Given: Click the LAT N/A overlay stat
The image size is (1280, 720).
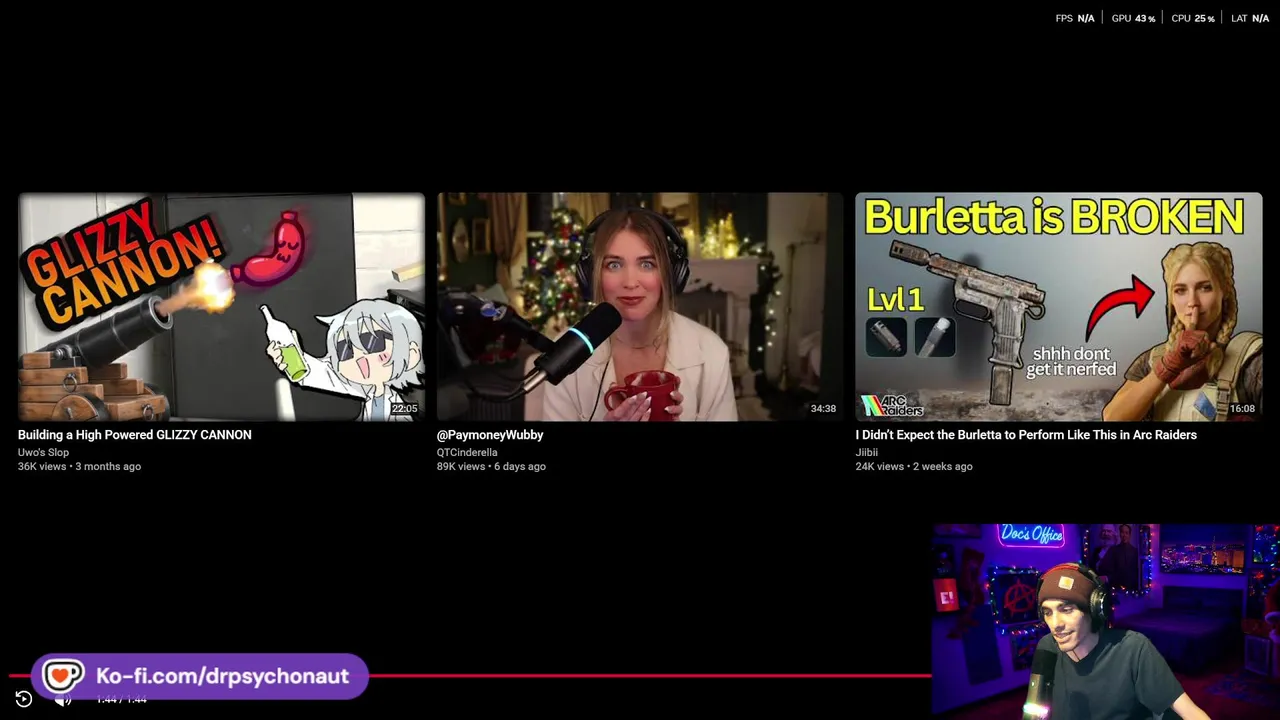Looking at the screenshot, I should click(x=1250, y=18).
